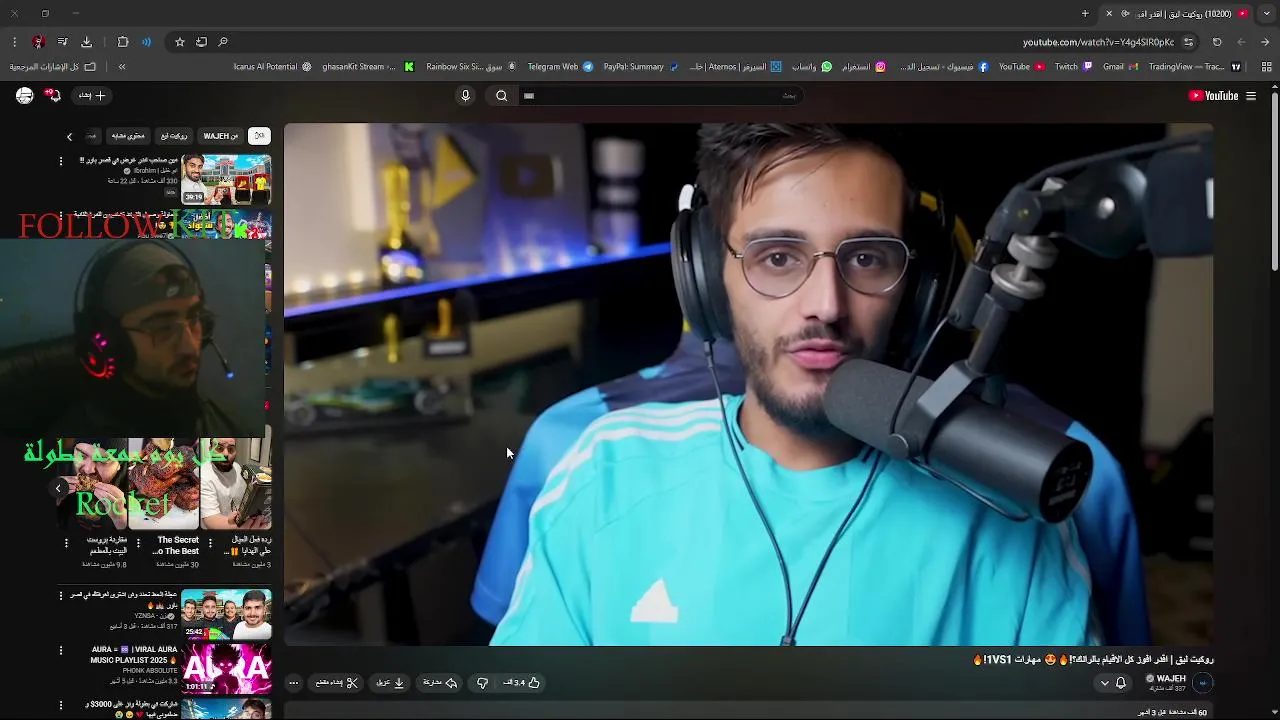
Task: Expand the bookmarks overflow chevron
Action: tap(122, 67)
